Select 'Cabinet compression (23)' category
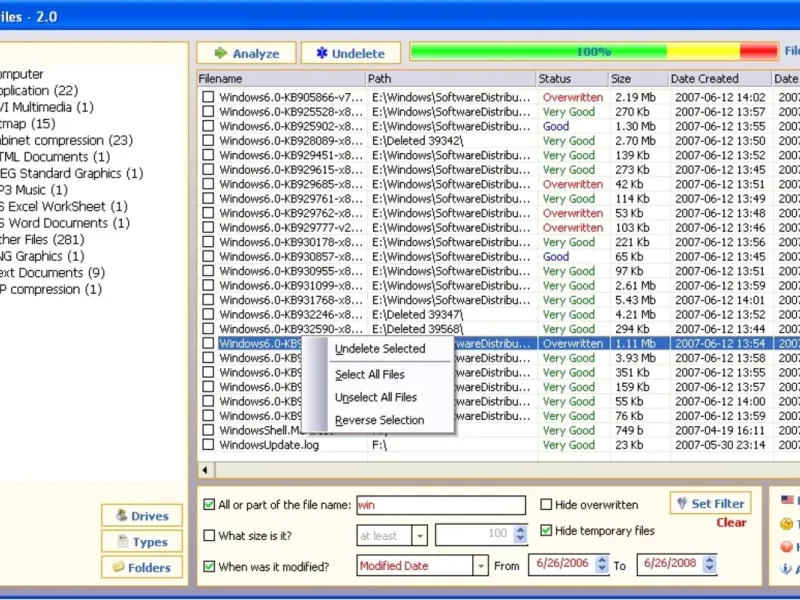The image size is (800, 600). (66, 140)
